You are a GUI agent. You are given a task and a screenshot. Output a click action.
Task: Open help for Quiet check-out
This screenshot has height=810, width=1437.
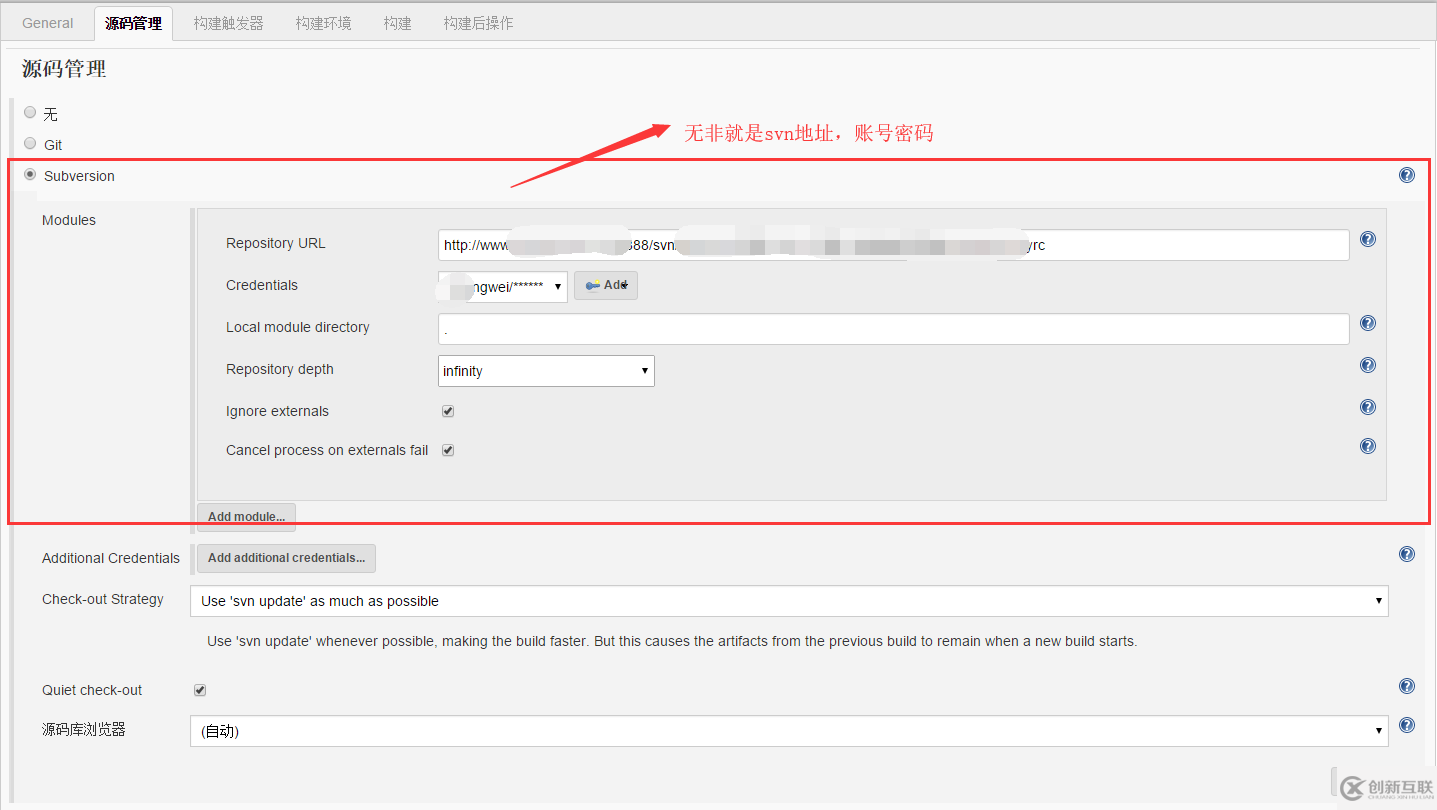click(x=1407, y=686)
